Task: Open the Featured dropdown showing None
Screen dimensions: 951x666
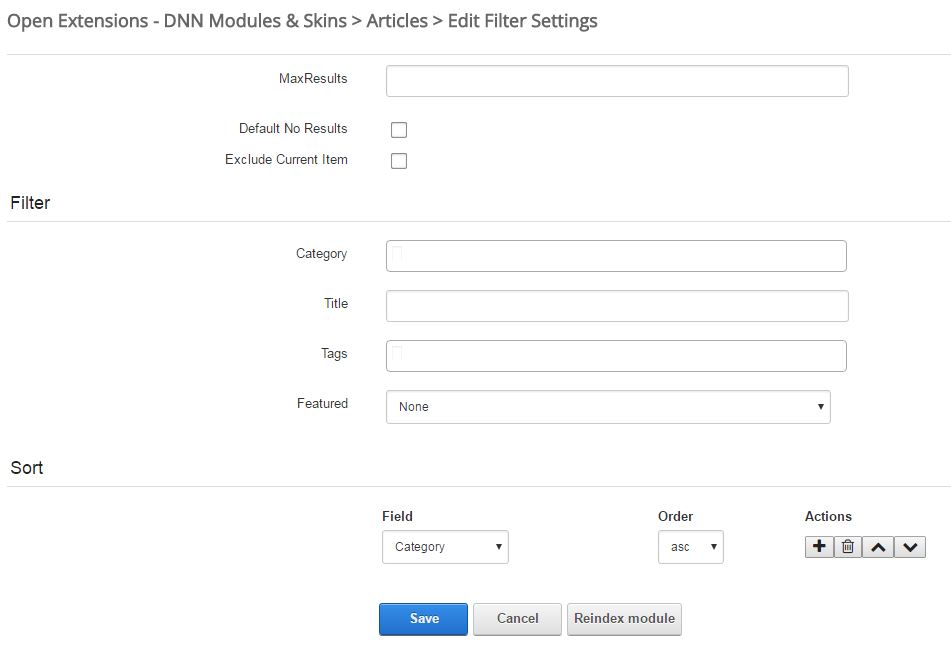Action: [x=608, y=406]
